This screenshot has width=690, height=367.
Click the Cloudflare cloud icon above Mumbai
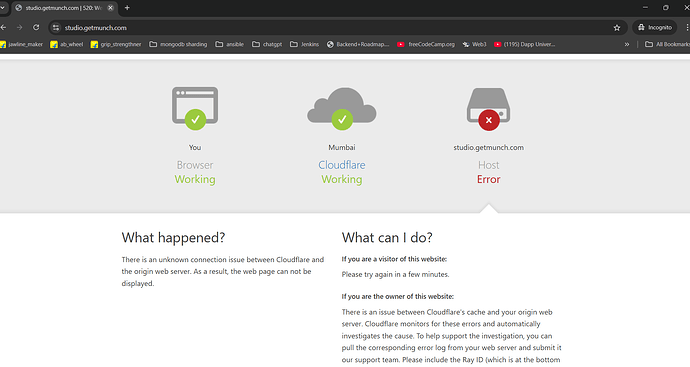pos(341,108)
